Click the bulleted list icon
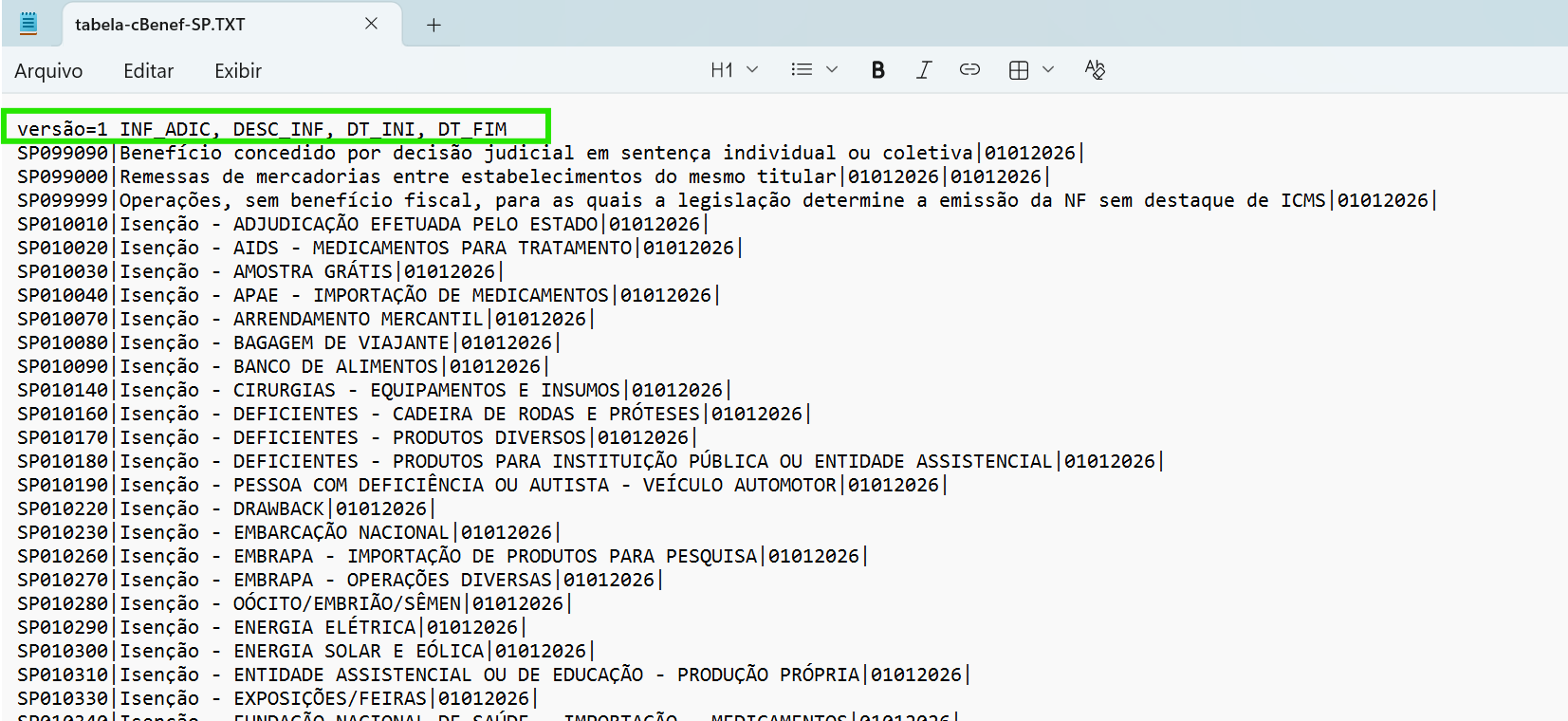 point(802,70)
